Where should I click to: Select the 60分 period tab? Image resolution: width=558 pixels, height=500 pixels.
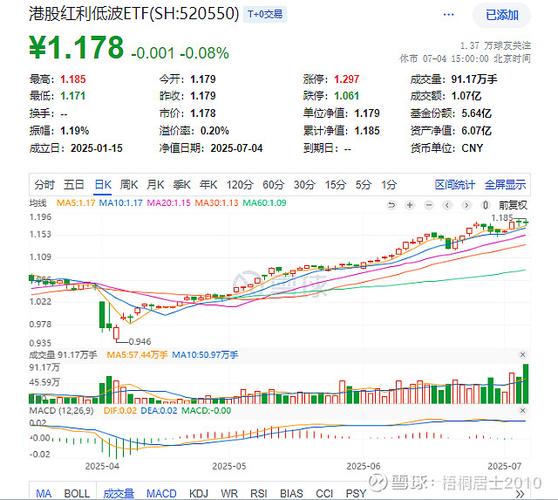click(273, 185)
